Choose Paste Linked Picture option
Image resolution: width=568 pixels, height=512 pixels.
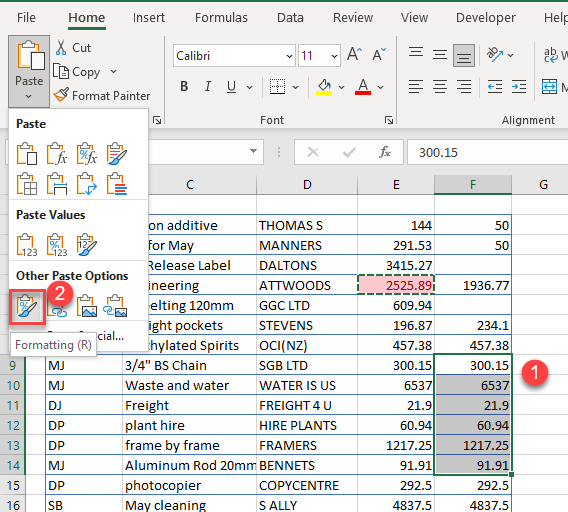tap(116, 306)
